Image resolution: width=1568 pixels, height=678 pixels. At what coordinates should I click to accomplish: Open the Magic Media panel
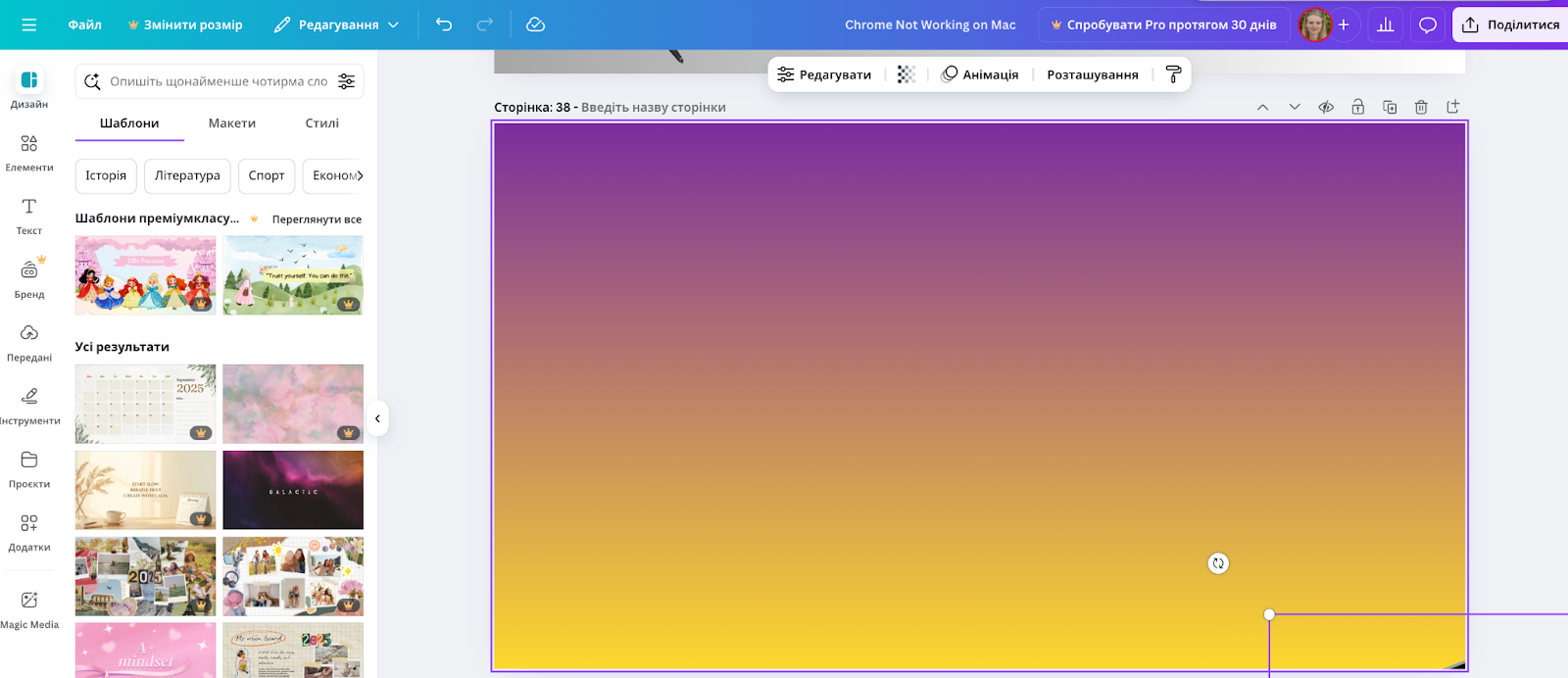29,608
